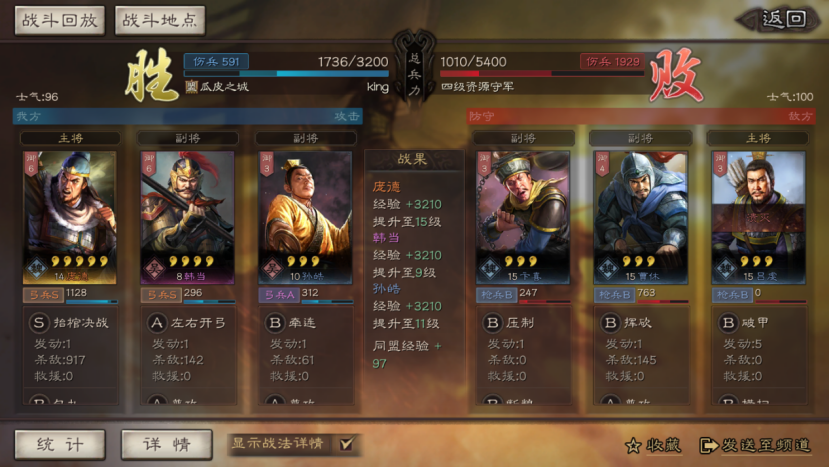Toggle the 显示战法详情 checkbox
Viewport: 830px width, 467px height.
pyautogui.click(x=346, y=444)
